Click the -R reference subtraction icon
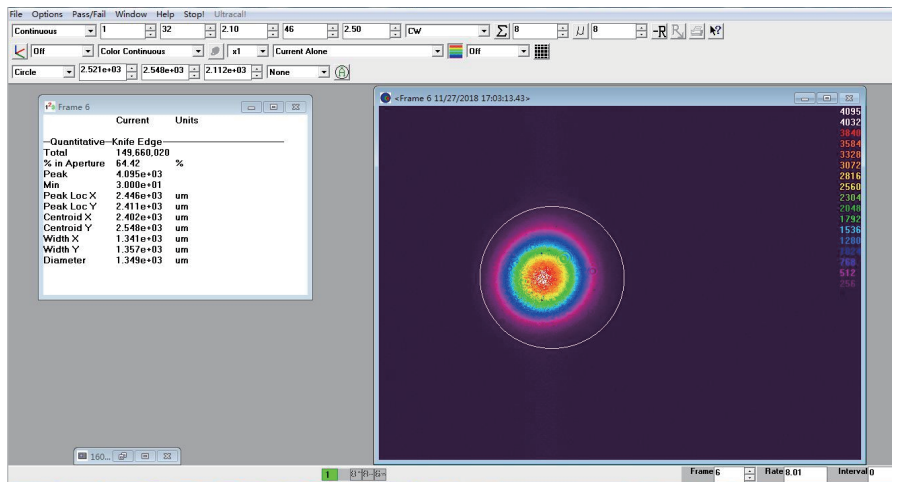 coord(659,31)
